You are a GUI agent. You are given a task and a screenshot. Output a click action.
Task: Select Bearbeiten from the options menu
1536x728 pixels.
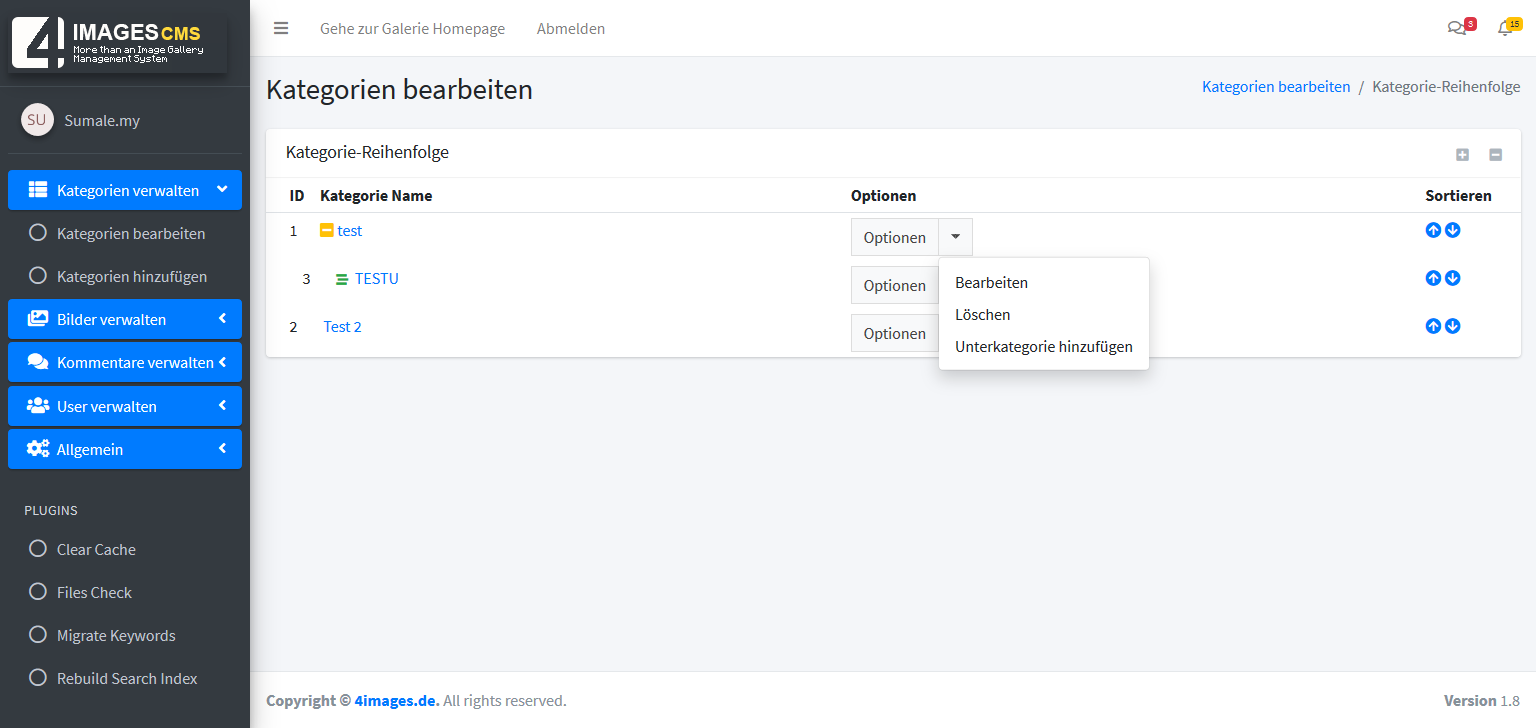pos(991,283)
